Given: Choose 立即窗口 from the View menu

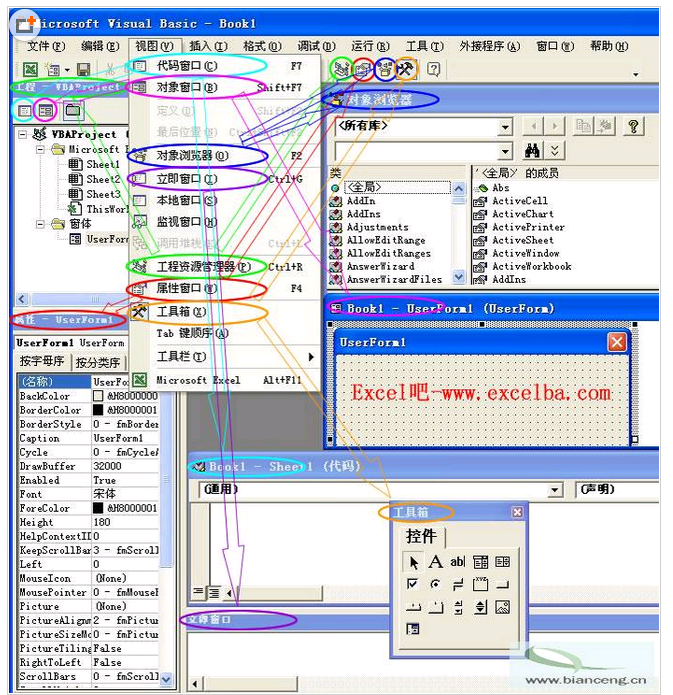Looking at the screenshot, I should 187,178.
